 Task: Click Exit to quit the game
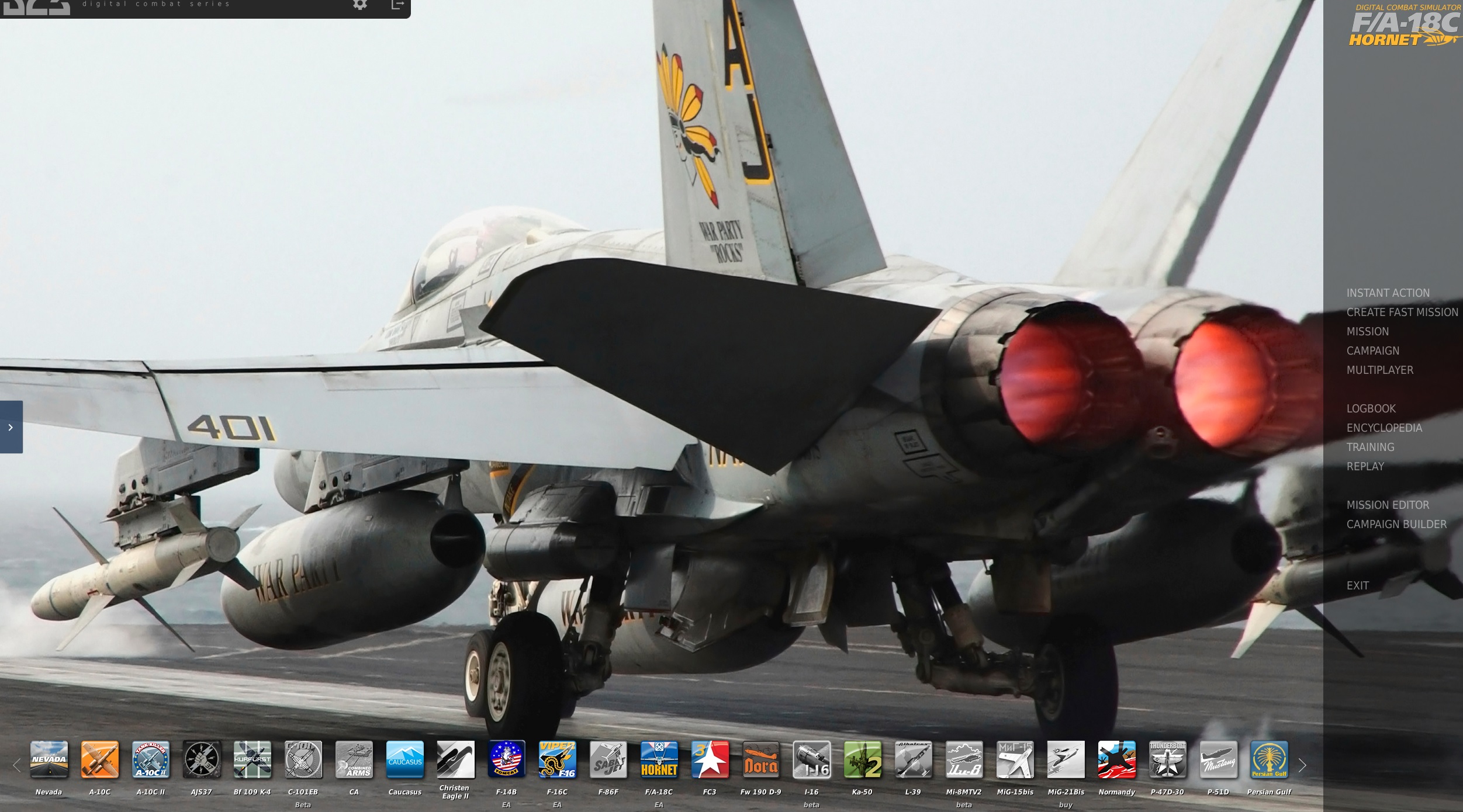(1357, 586)
